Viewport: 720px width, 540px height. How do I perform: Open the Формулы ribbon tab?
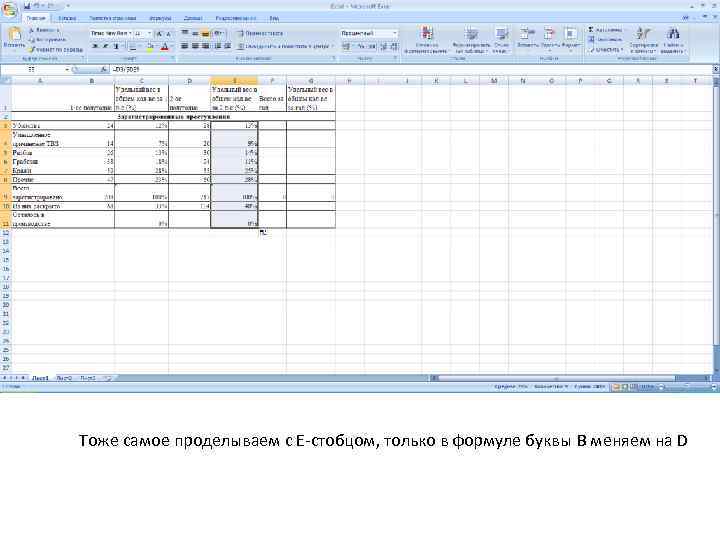(x=160, y=18)
